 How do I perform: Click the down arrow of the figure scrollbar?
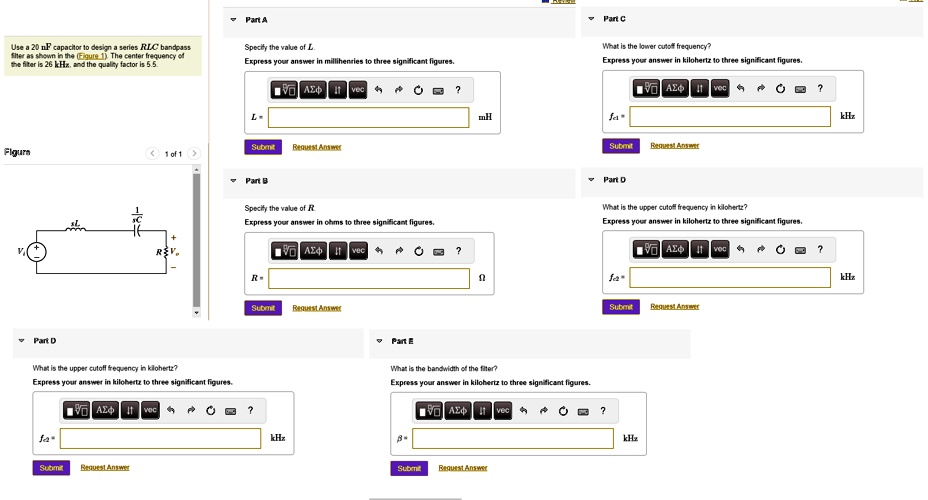pos(197,313)
